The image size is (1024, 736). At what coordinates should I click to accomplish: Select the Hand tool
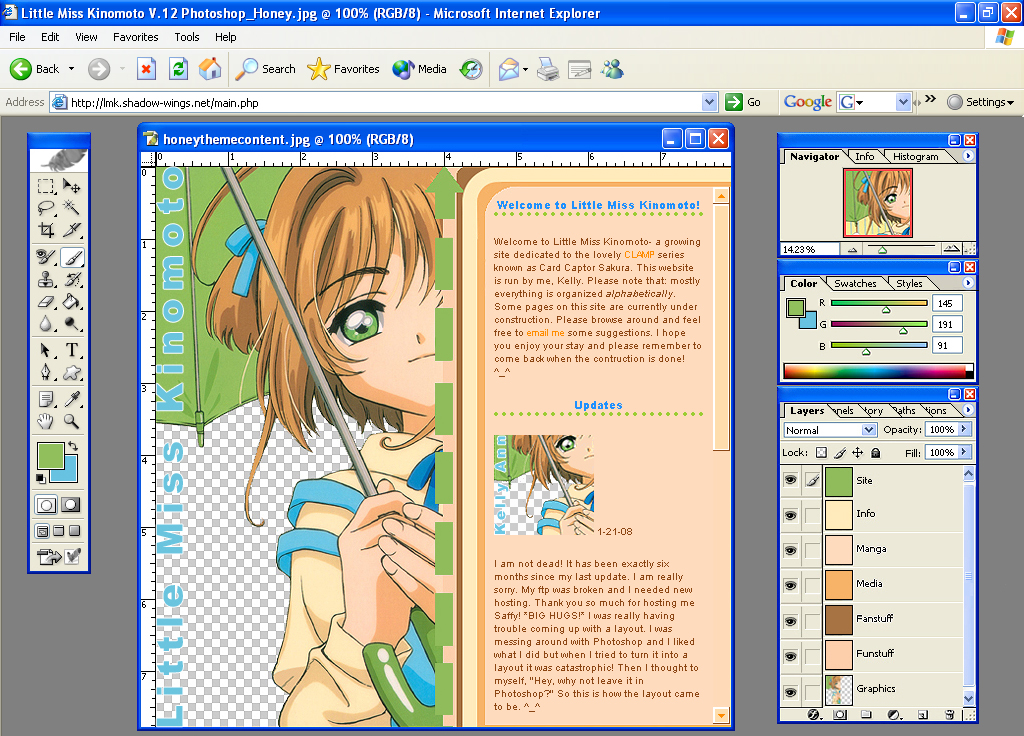46,421
